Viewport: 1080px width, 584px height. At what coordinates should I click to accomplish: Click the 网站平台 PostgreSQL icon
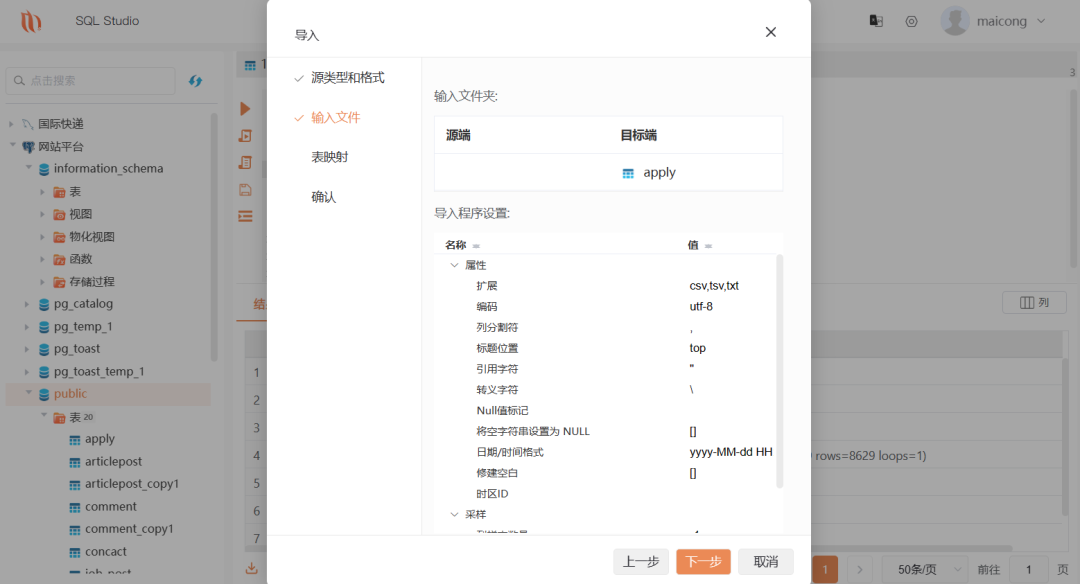pos(28,147)
